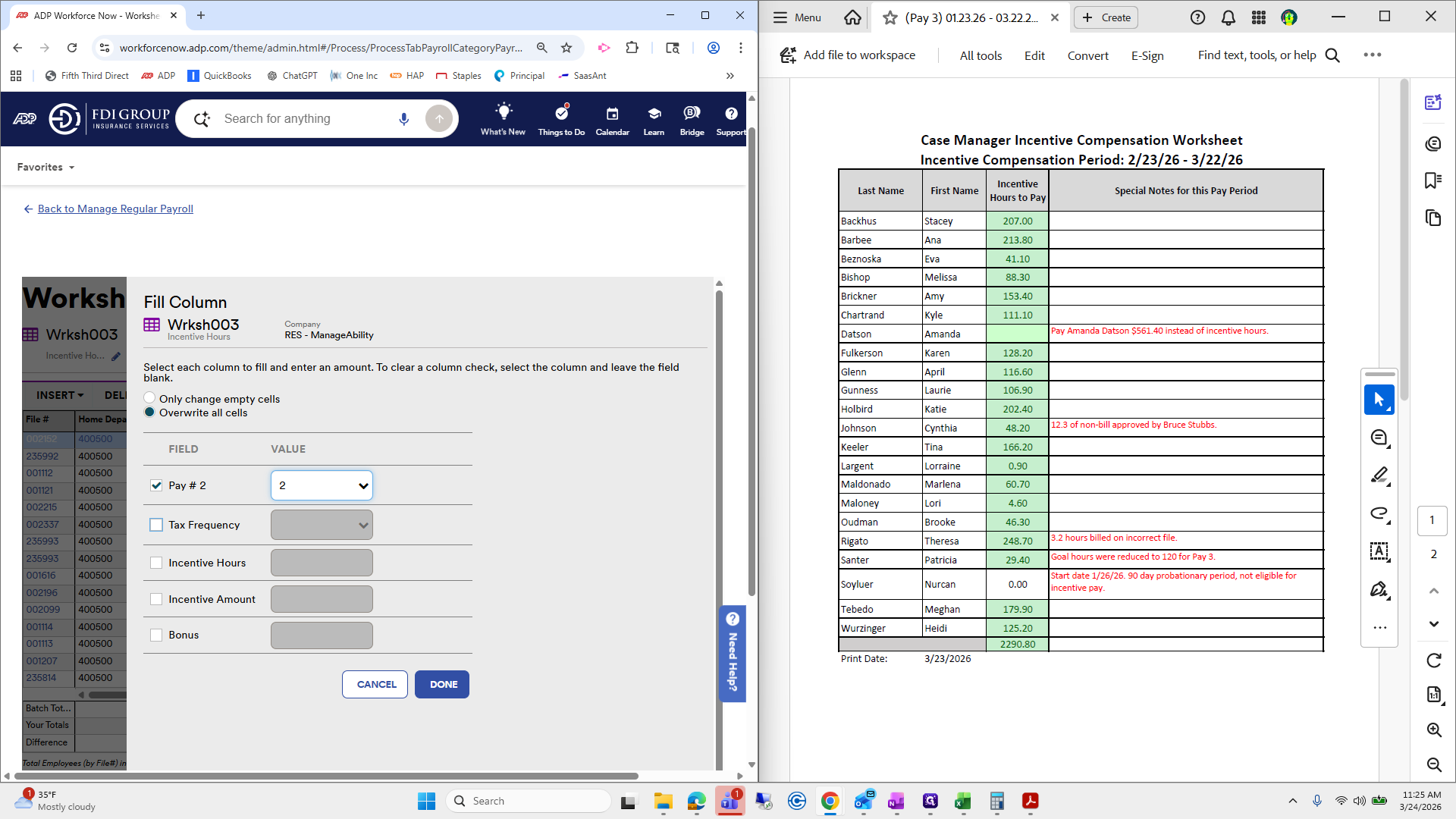Click the Search for anything field
This screenshot has height=819, width=1456.
(x=303, y=118)
